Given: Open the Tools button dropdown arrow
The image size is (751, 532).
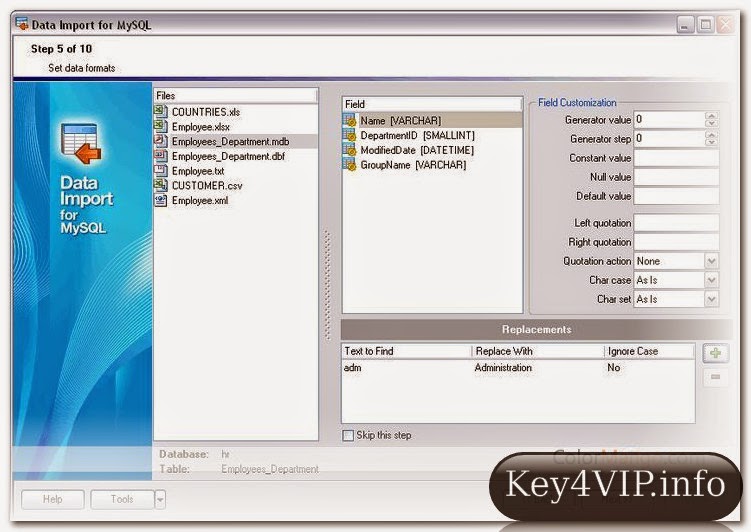Looking at the screenshot, I should 160,499.
